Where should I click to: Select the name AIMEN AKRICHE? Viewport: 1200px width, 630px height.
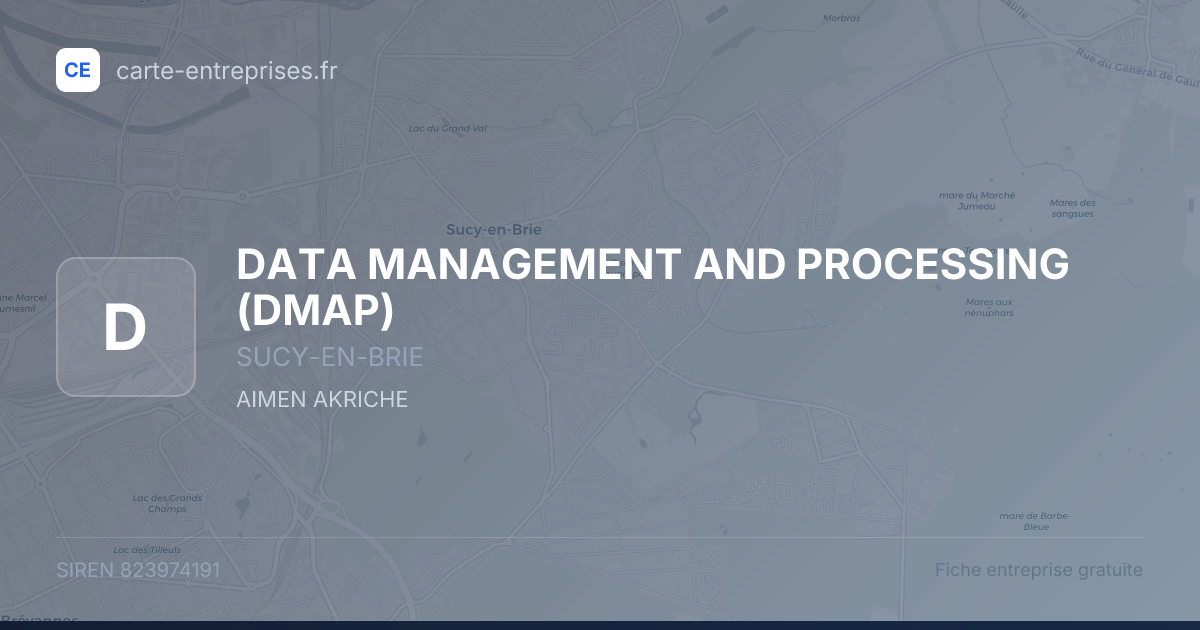tap(322, 399)
